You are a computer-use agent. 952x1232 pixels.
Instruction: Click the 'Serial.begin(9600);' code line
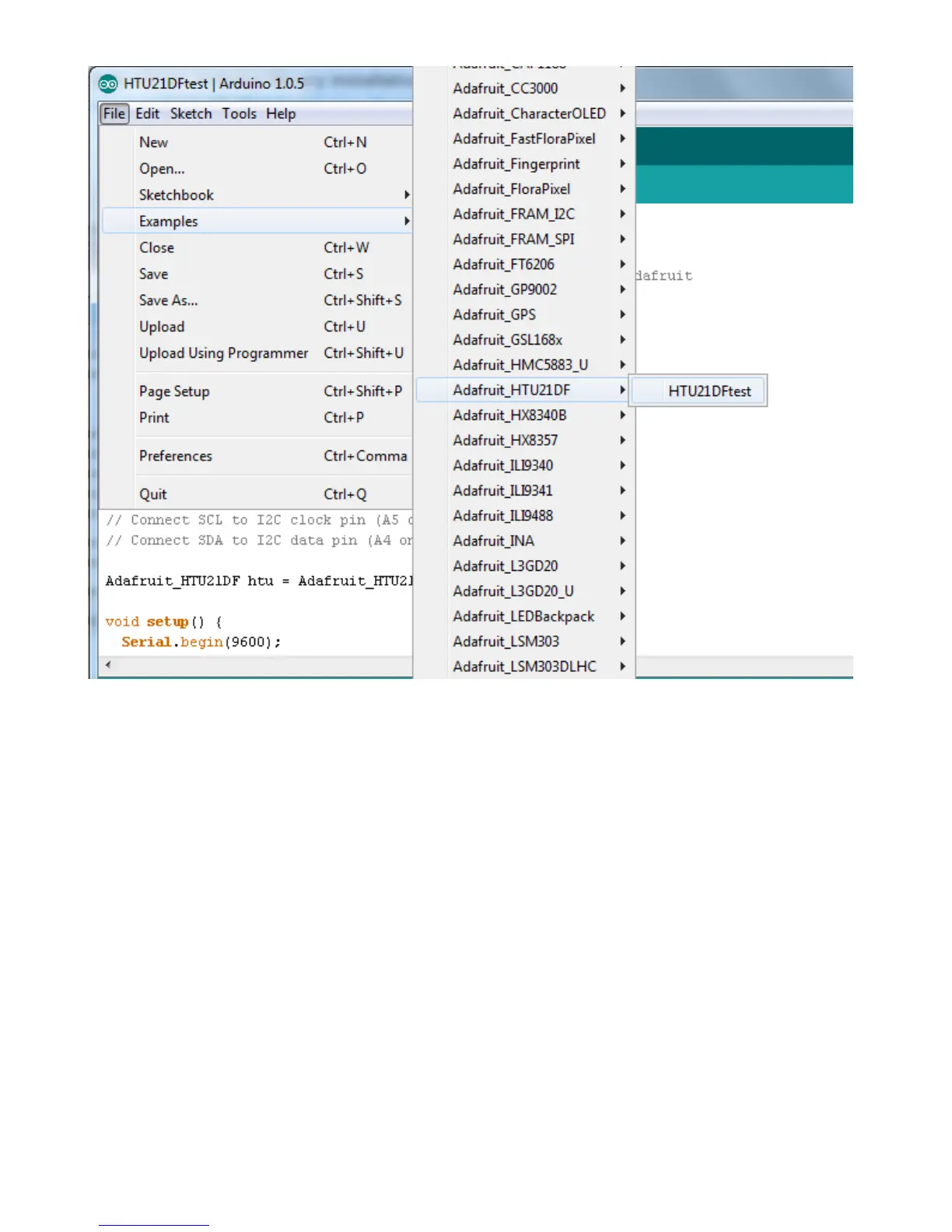point(201,642)
